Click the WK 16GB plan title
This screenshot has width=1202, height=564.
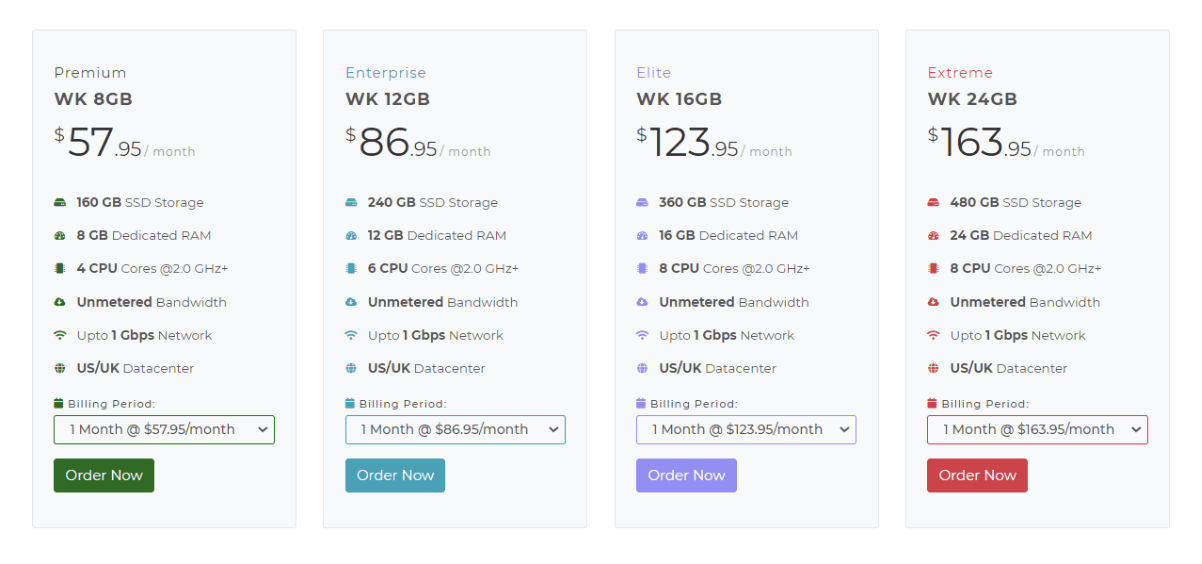pos(679,99)
